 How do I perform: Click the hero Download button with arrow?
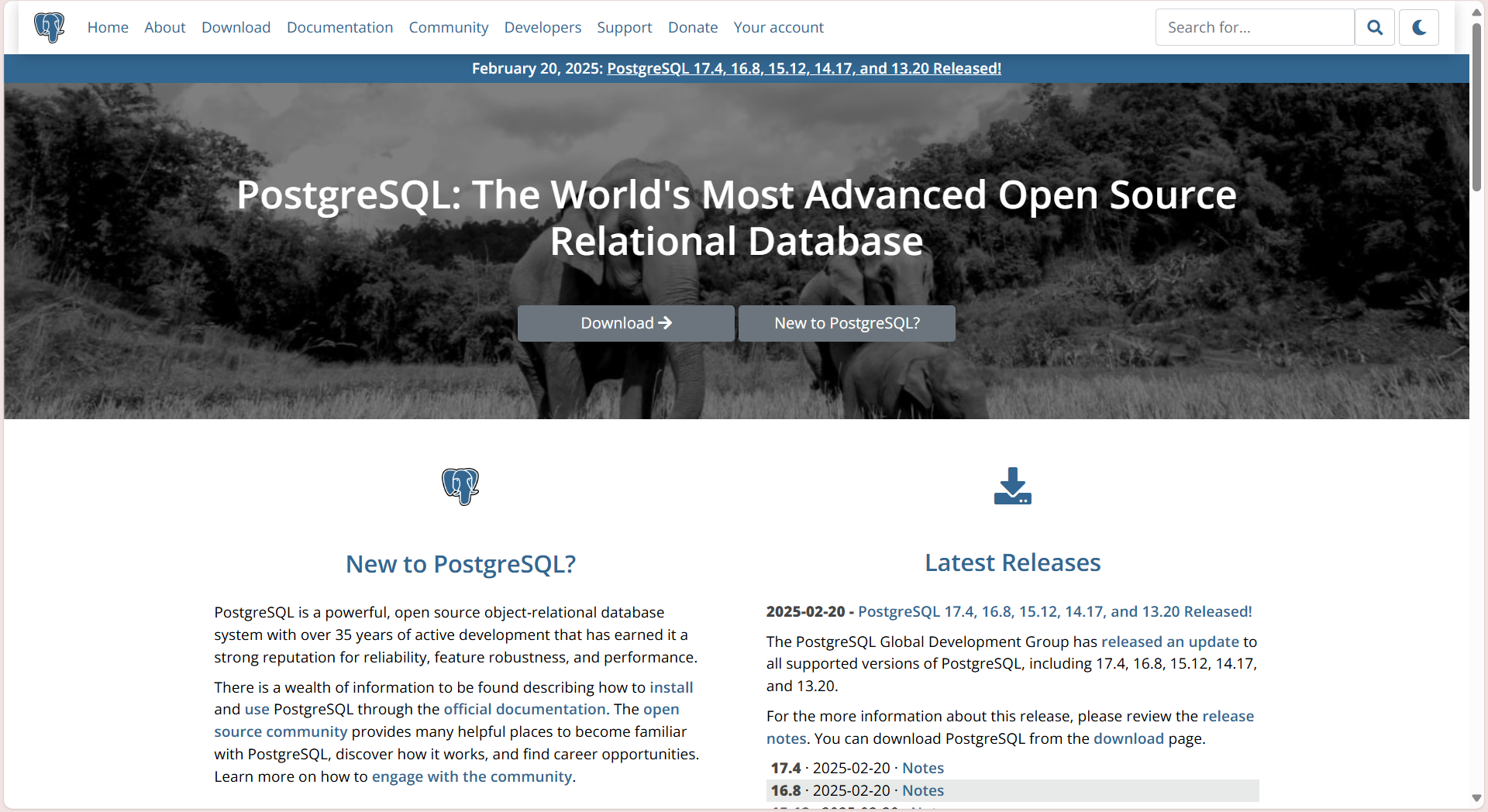pos(626,323)
